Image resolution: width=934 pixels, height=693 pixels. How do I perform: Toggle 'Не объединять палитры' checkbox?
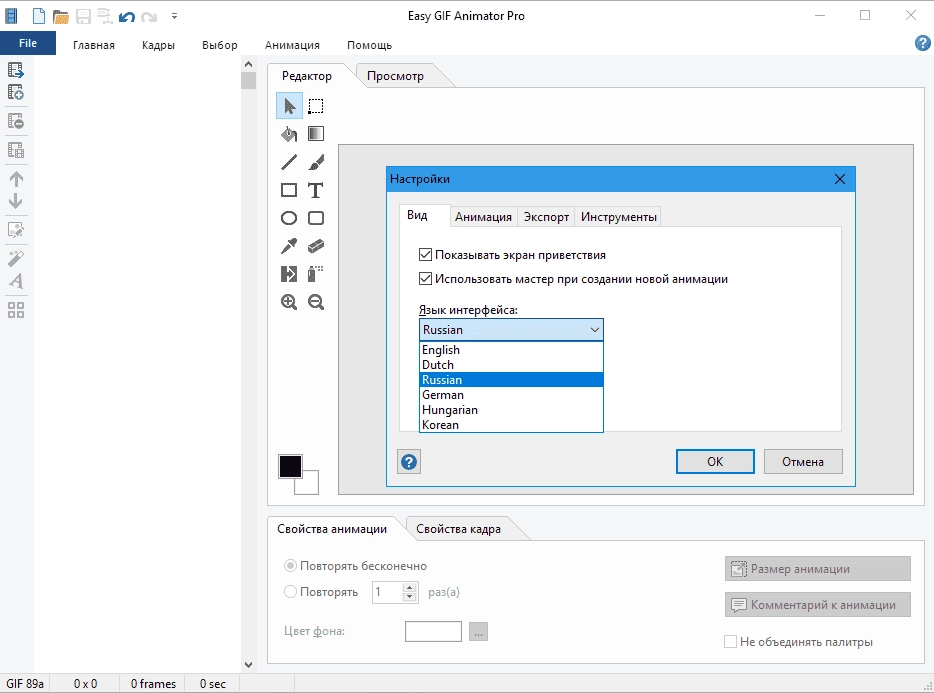pyautogui.click(x=730, y=642)
